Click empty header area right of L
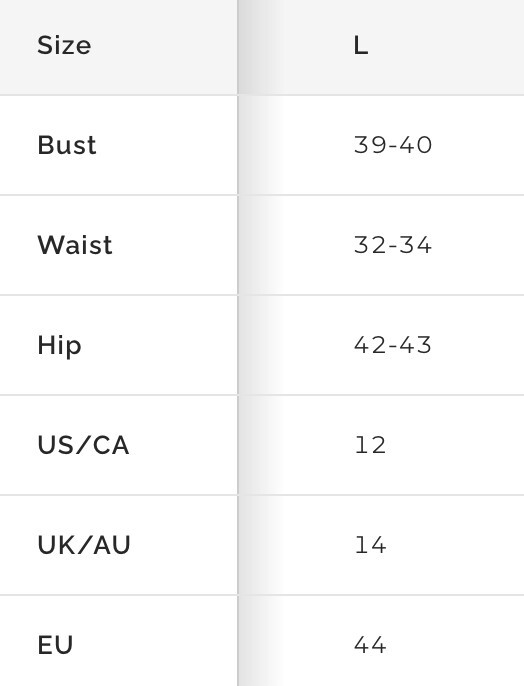The width and height of the screenshot is (524, 686). click(446, 45)
